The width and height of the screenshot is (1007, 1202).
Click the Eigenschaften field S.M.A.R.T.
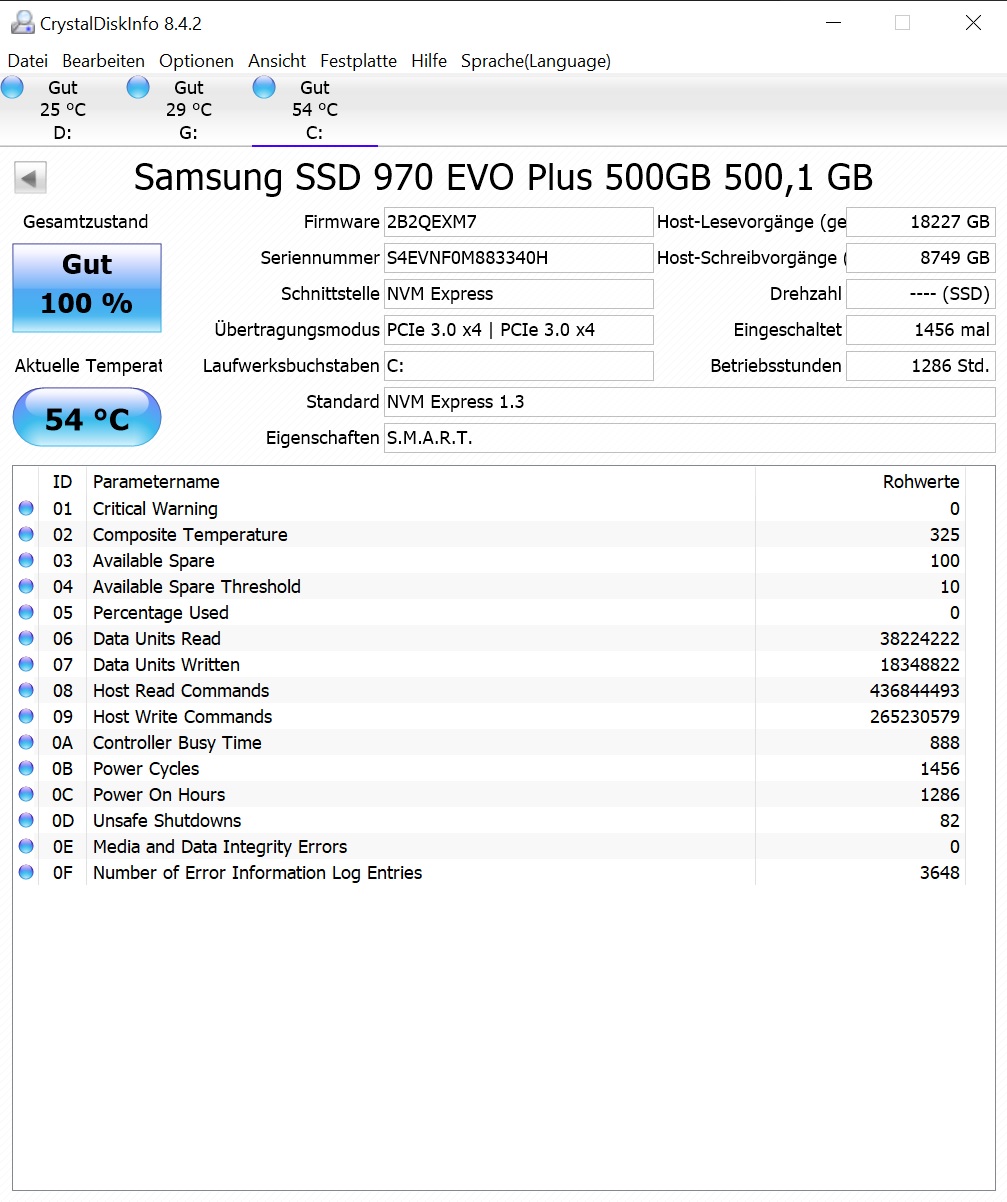click(690, 438)
